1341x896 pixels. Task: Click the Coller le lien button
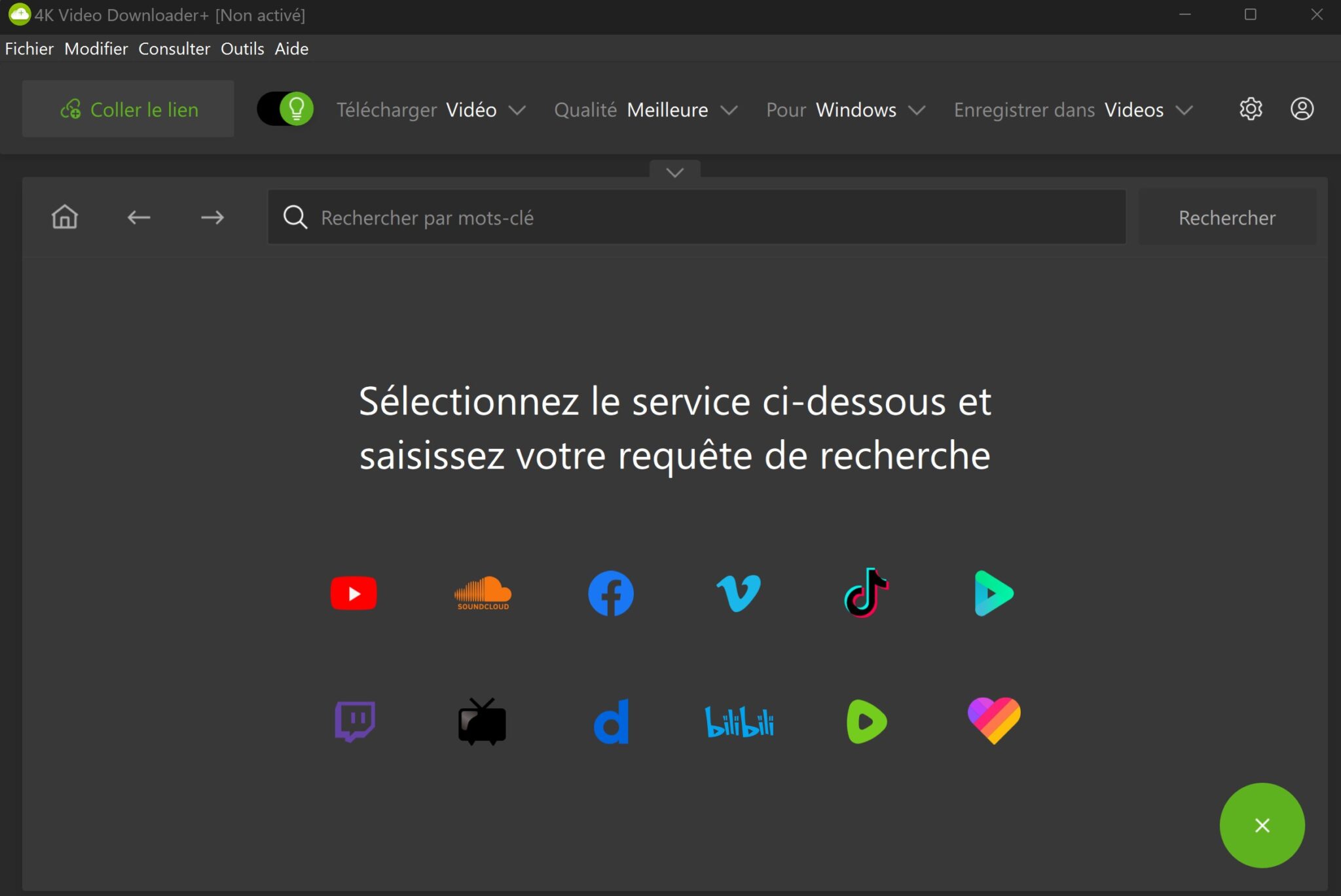[128, 109]
